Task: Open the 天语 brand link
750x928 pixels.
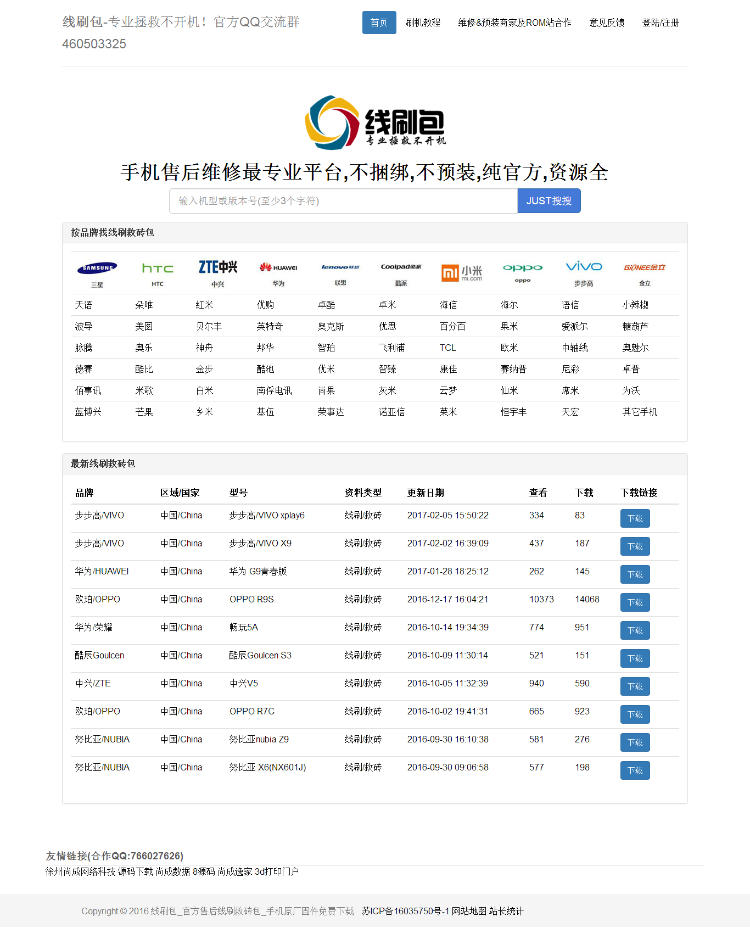Action: 83,305
